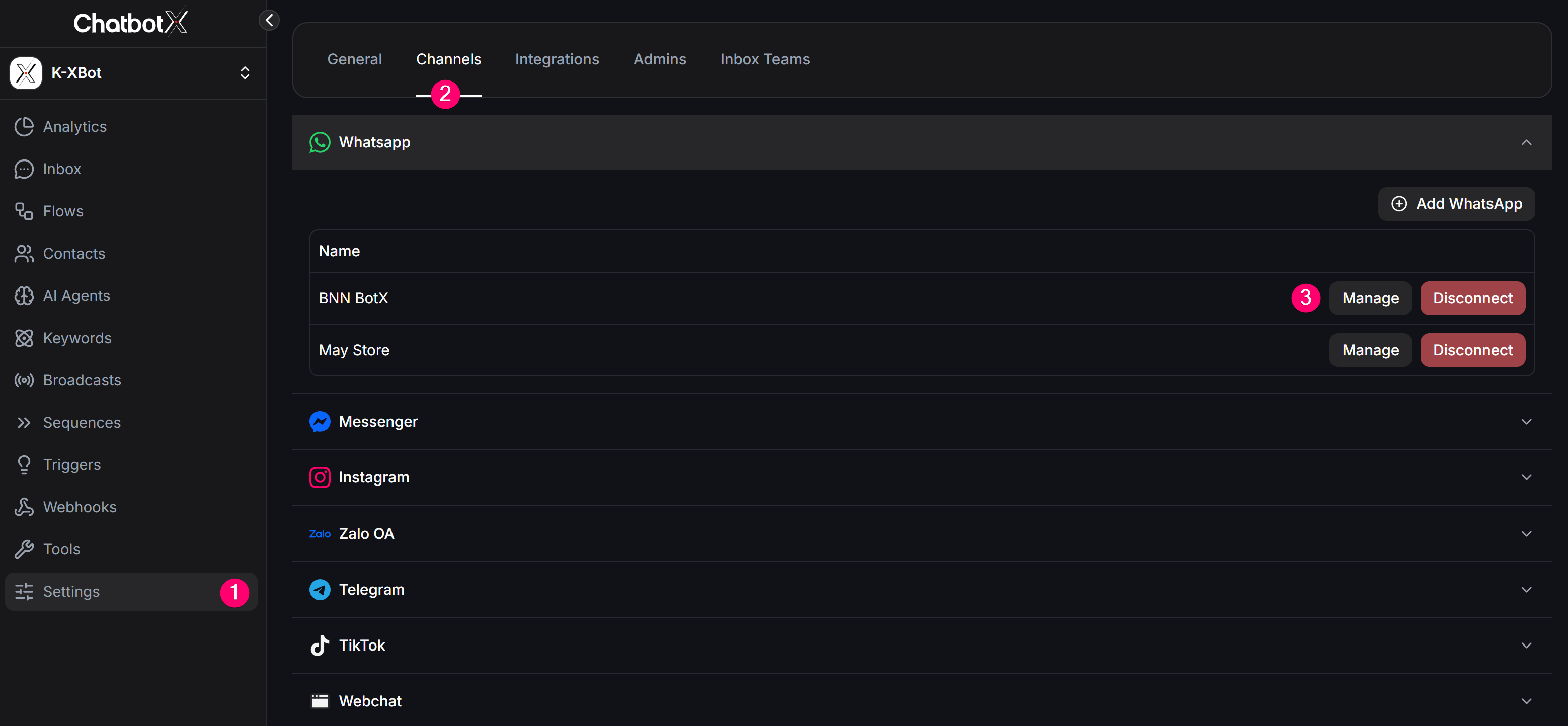Click the Telegram section title
This screenshot has width=1568, height=726.
click(371, 590)
